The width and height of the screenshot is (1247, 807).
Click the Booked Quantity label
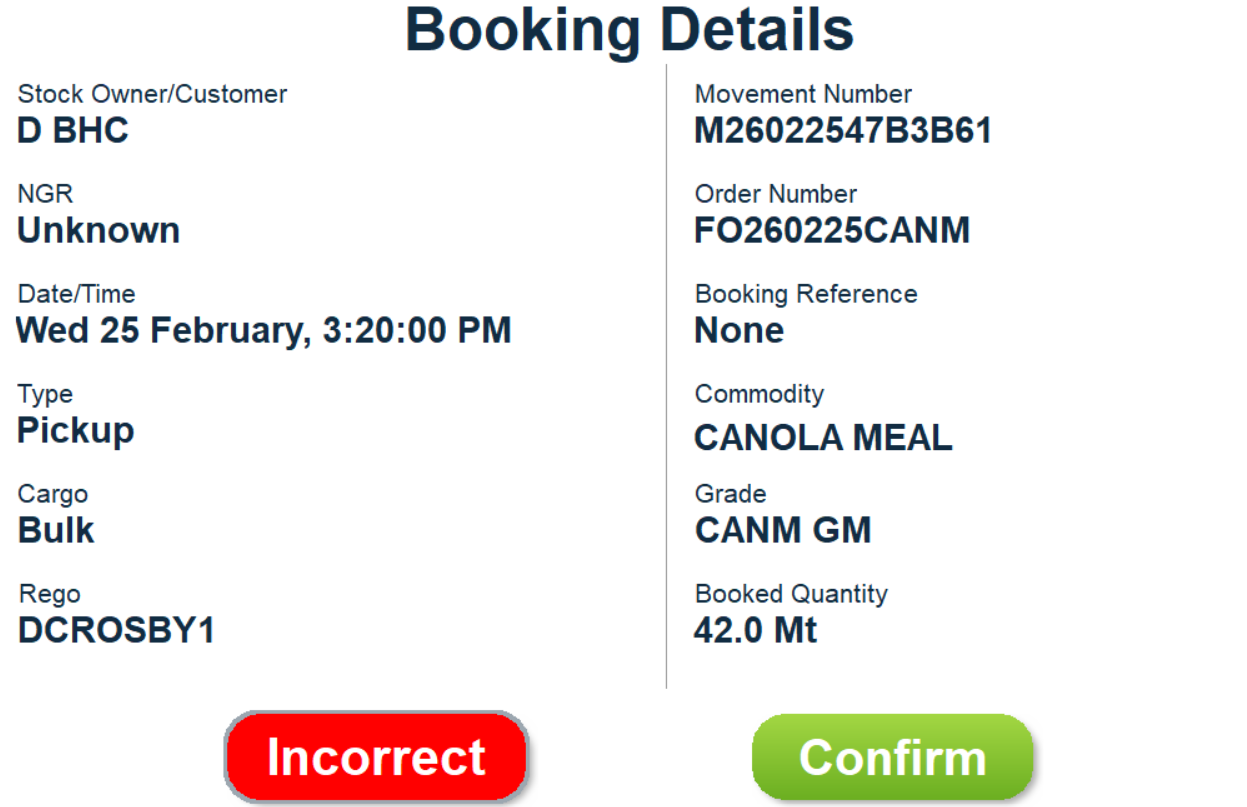coord(791,594)
